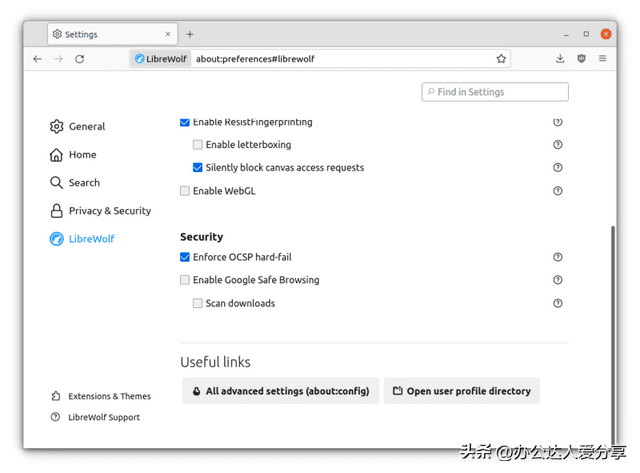Open the hamburger application menu
Image resolution: width=640 pixels, height=473 pixels.
click(x=602, y=58)
